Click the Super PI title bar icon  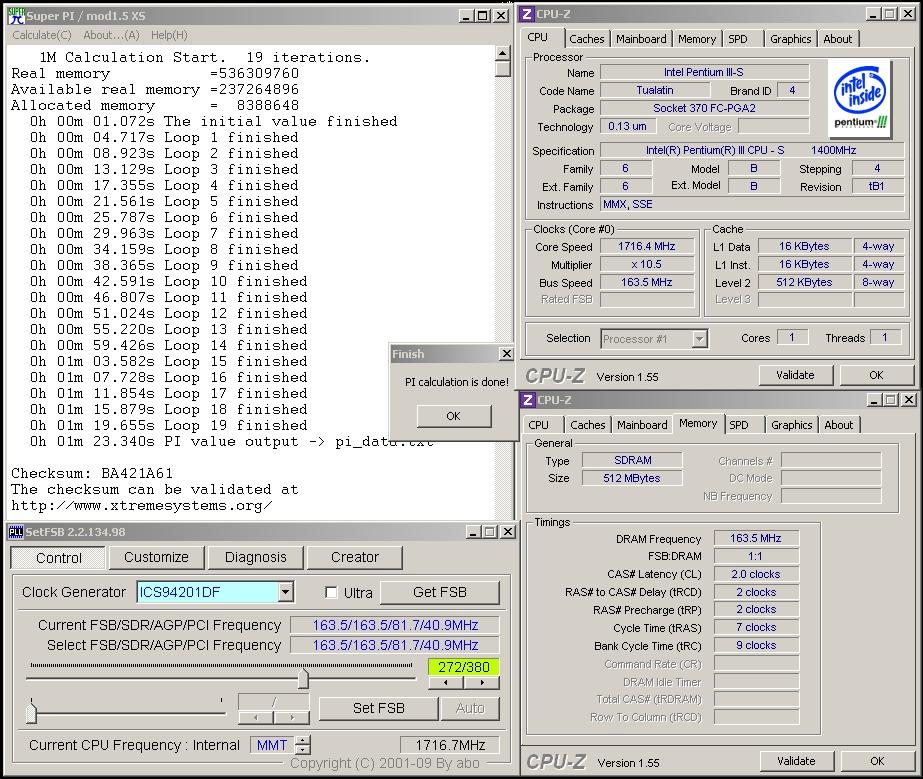(x=16, y=15)
